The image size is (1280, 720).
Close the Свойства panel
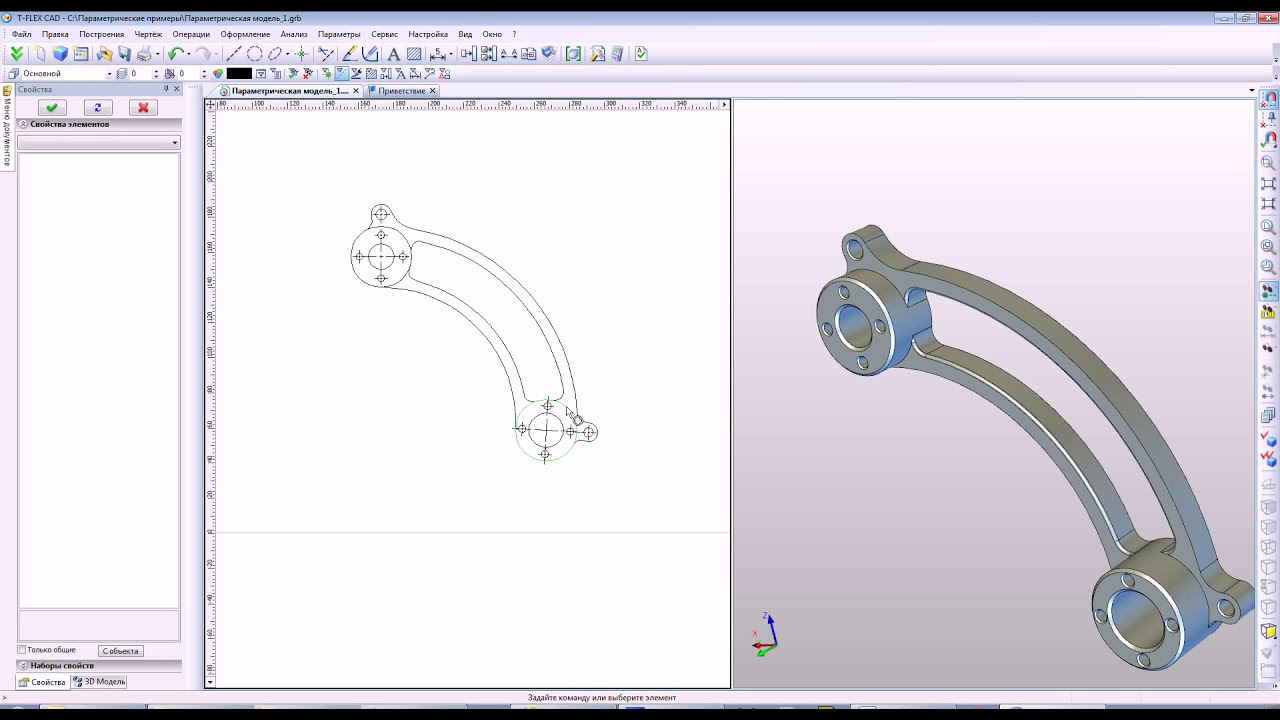tap(177, 89)
